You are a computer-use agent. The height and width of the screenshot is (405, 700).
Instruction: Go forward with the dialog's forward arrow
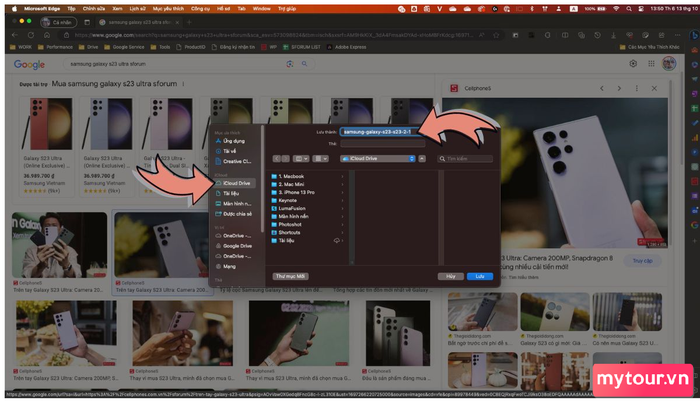point(285,159)
